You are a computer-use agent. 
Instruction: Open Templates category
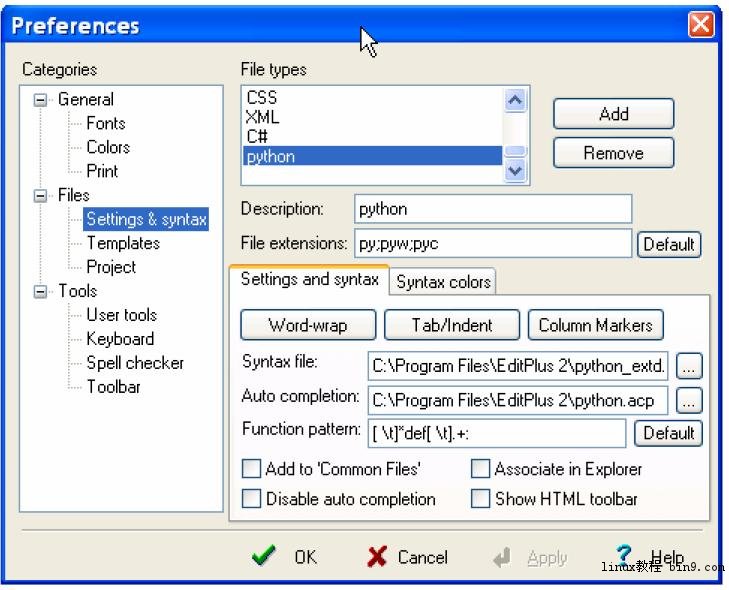[x=123, y=243]
